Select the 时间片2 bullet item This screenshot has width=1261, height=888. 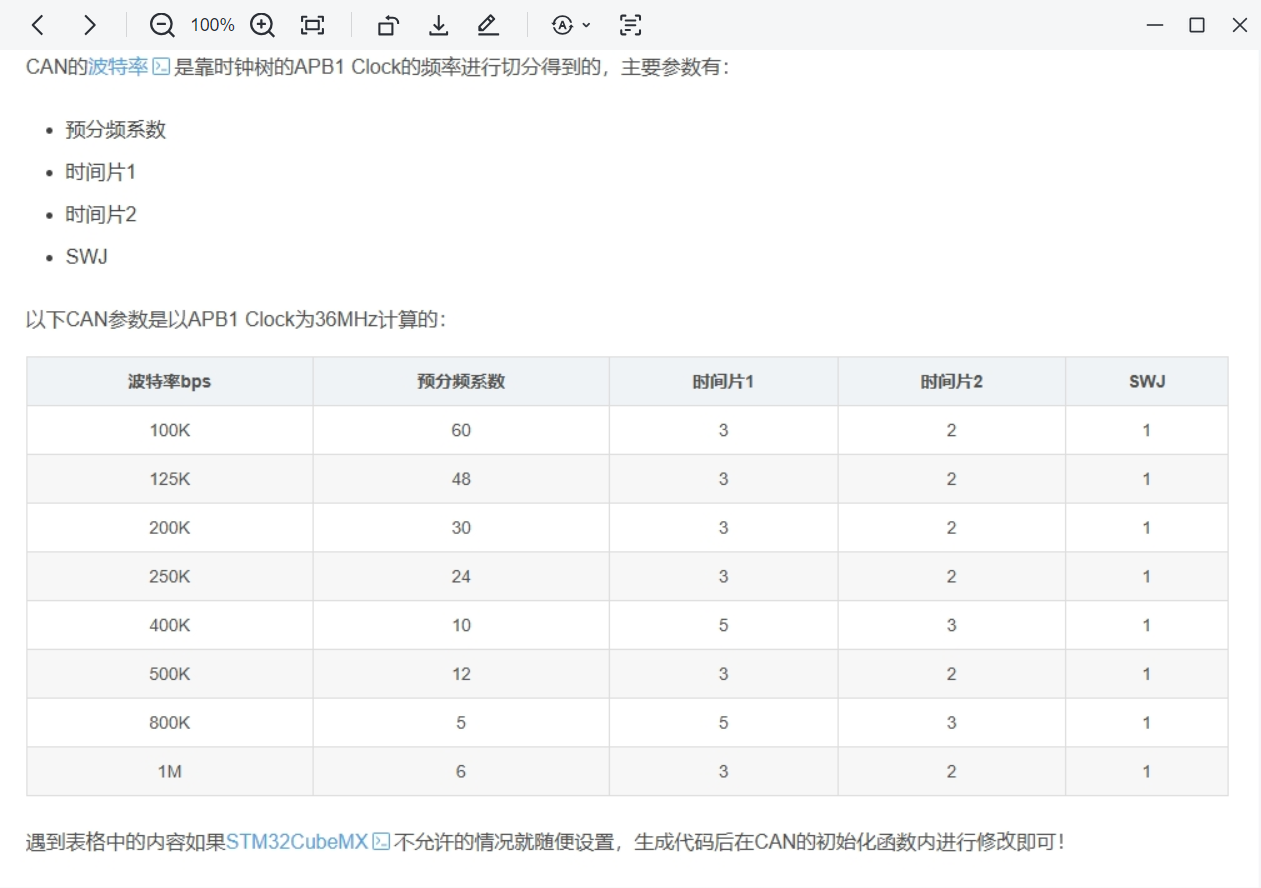101,214
